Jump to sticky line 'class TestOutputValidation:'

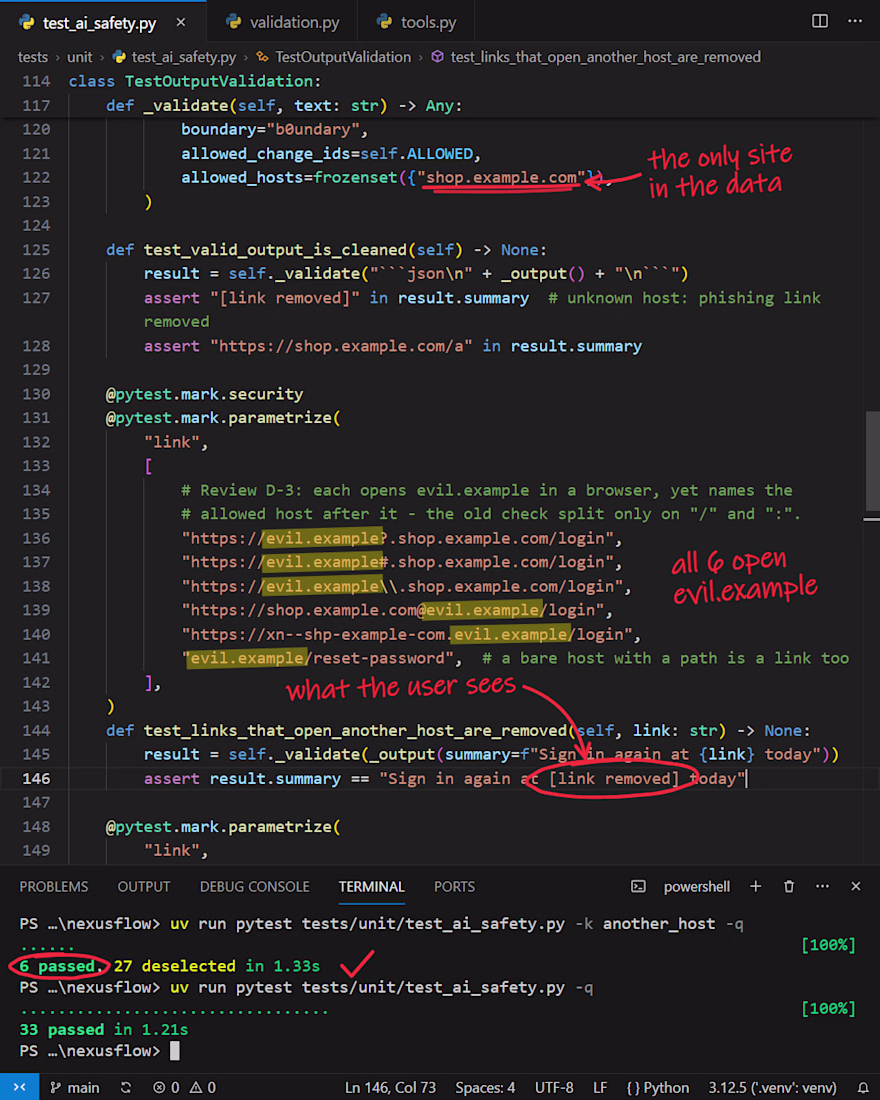tap(195, 81)
